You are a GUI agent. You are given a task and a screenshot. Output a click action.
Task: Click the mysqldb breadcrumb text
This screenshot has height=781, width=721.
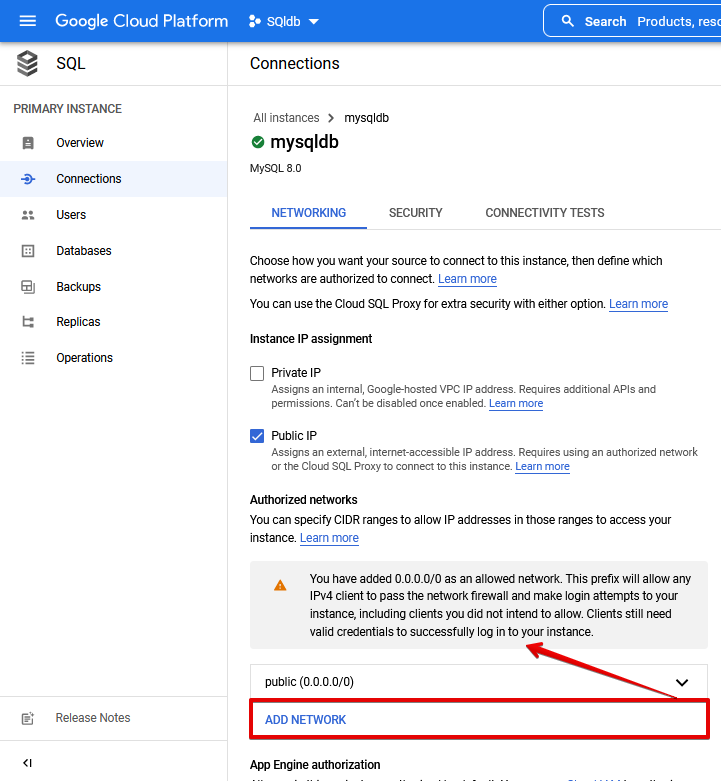pos(366,118)
